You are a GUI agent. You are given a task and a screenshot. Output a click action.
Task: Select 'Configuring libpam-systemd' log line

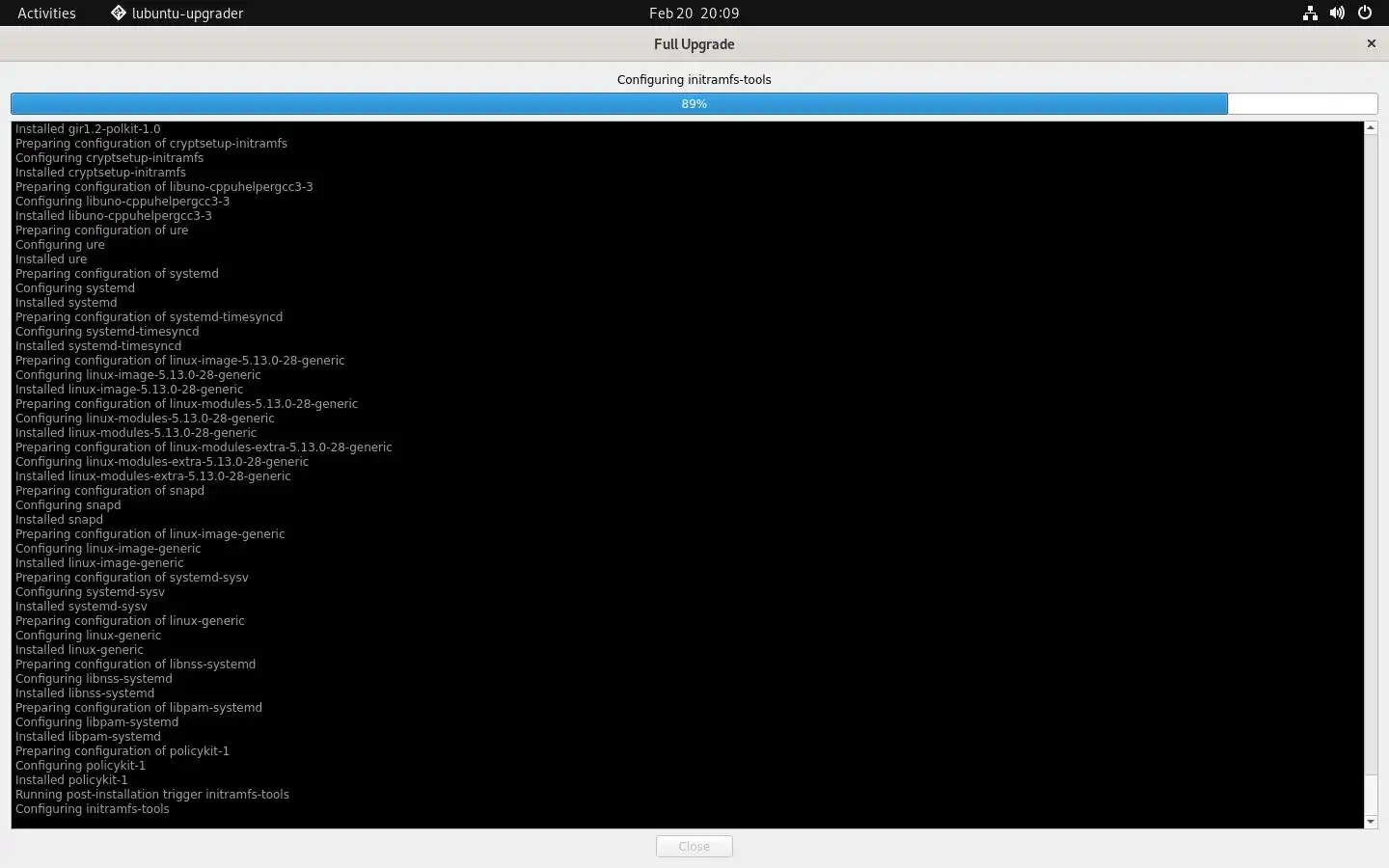click(96, 721)
